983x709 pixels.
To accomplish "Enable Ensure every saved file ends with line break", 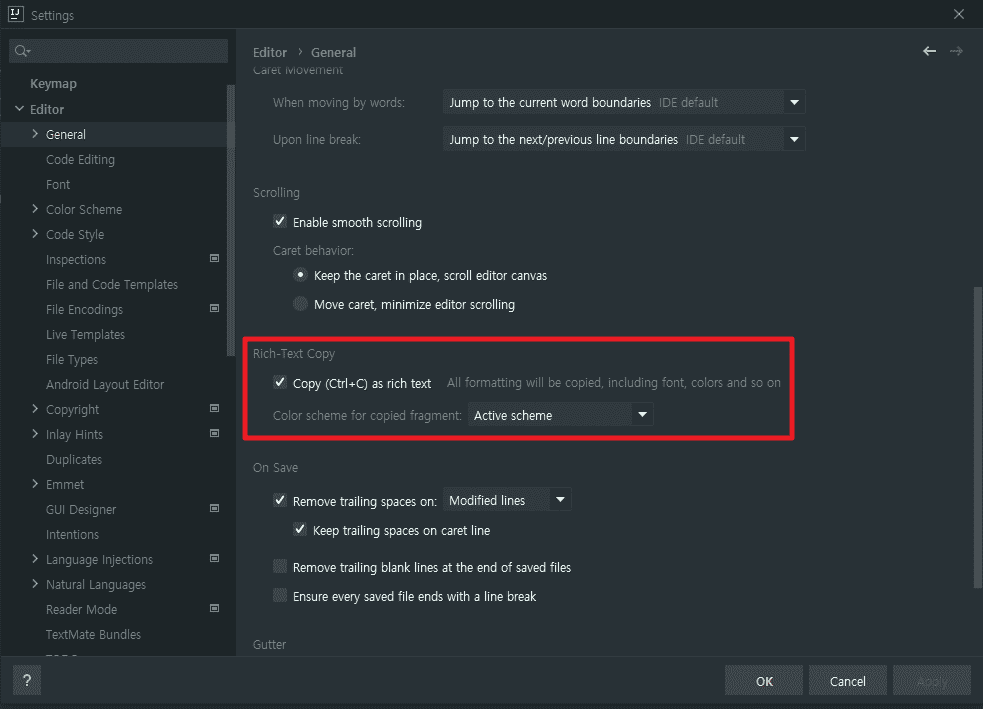I will [x=280, y=596].
